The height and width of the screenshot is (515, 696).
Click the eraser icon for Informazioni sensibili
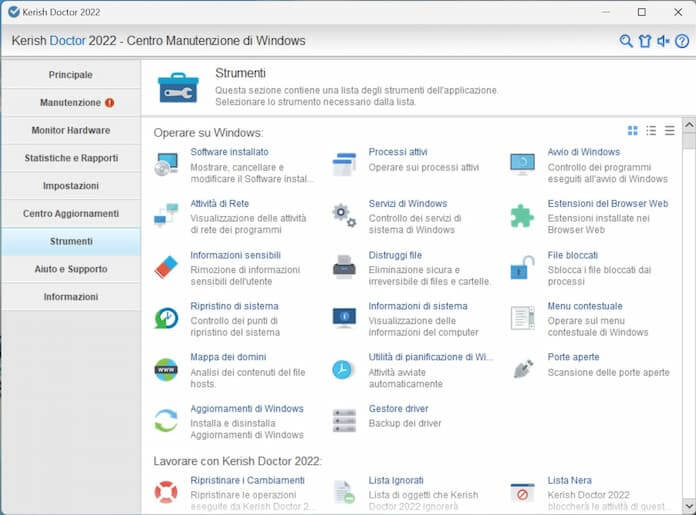coord(166,267)
